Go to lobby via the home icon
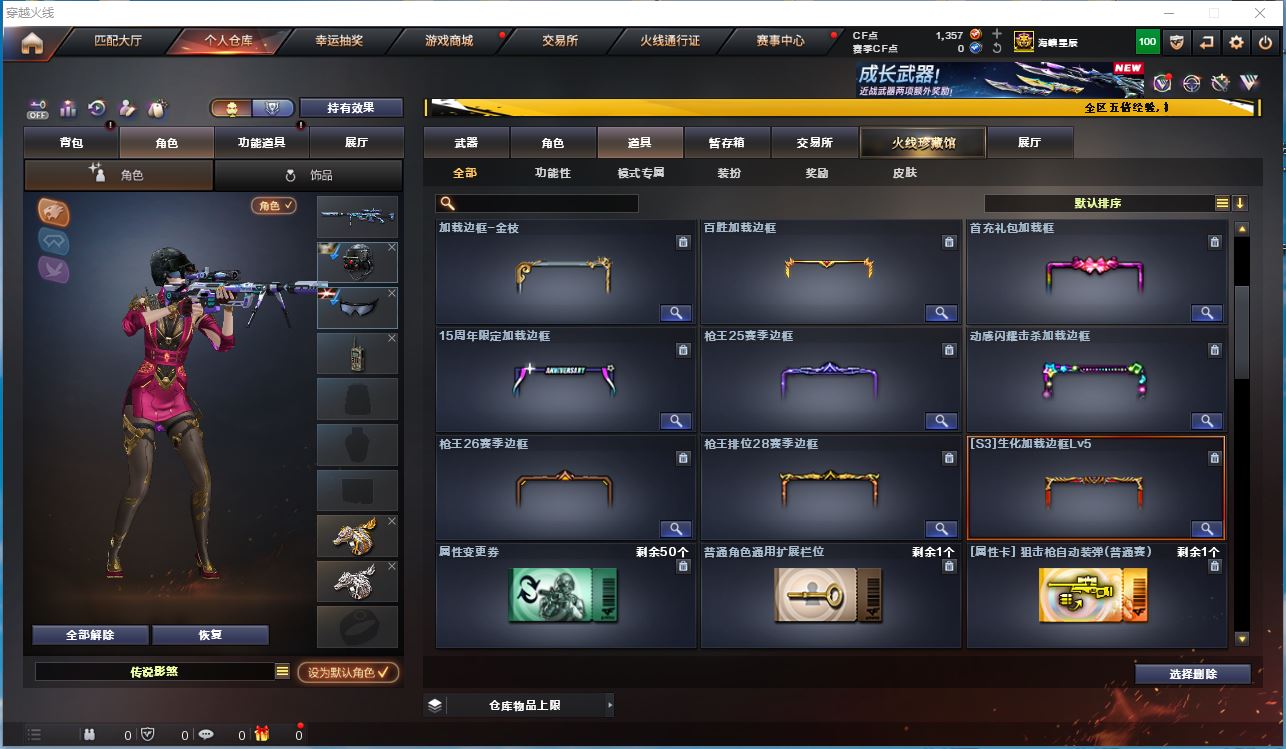The height and width of the screenshot is (749, 1286). tap(32, 42)
